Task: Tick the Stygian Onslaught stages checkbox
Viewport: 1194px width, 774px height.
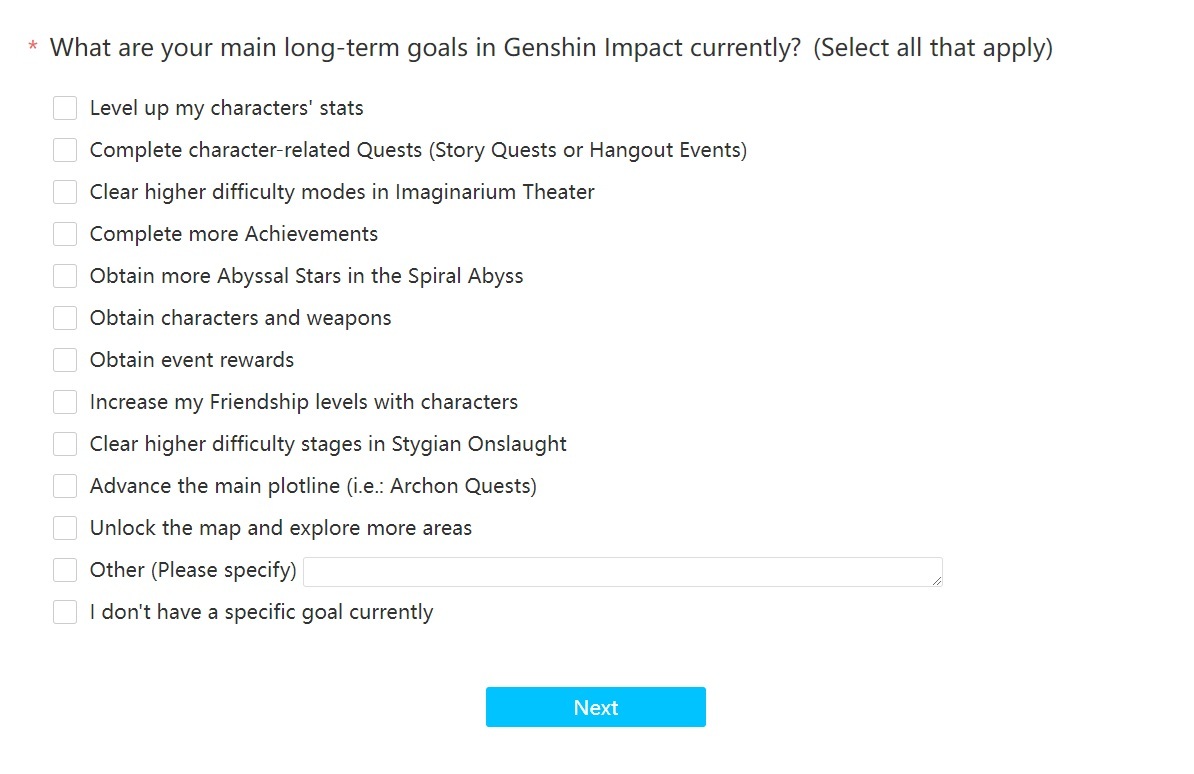Action: pyautogui.click(x=65, y=444)
